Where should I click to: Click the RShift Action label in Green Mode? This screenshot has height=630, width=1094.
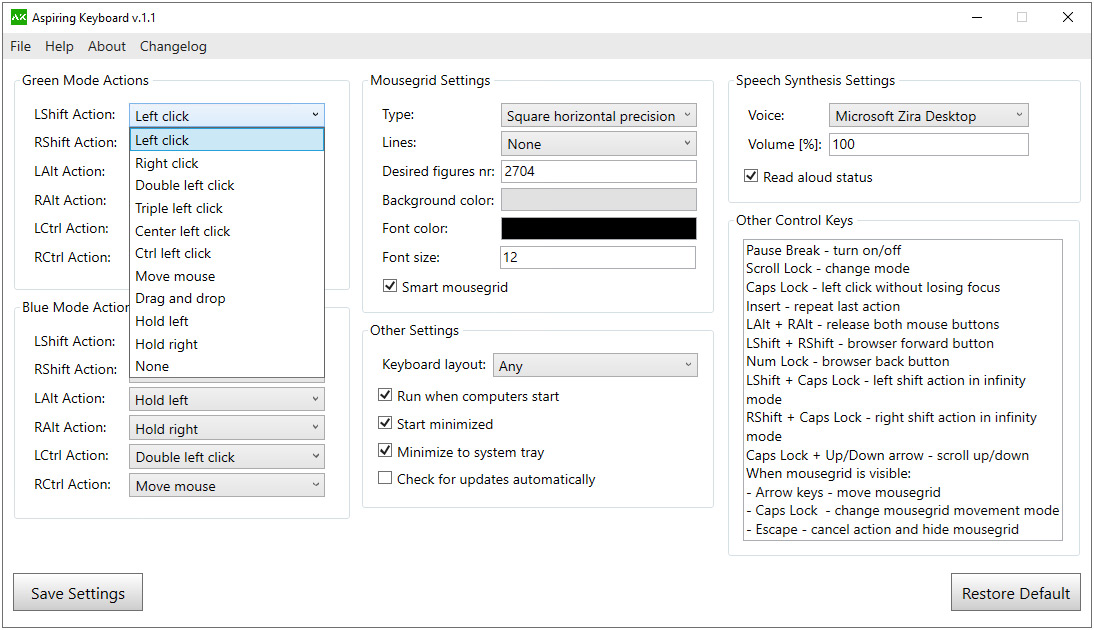(x=75, y=142)
